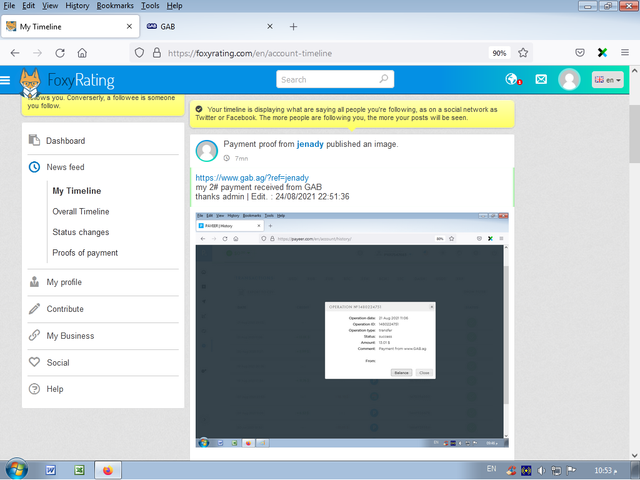Click the address bar URL
Screen dimensions: 640x480
coord(250,53)
